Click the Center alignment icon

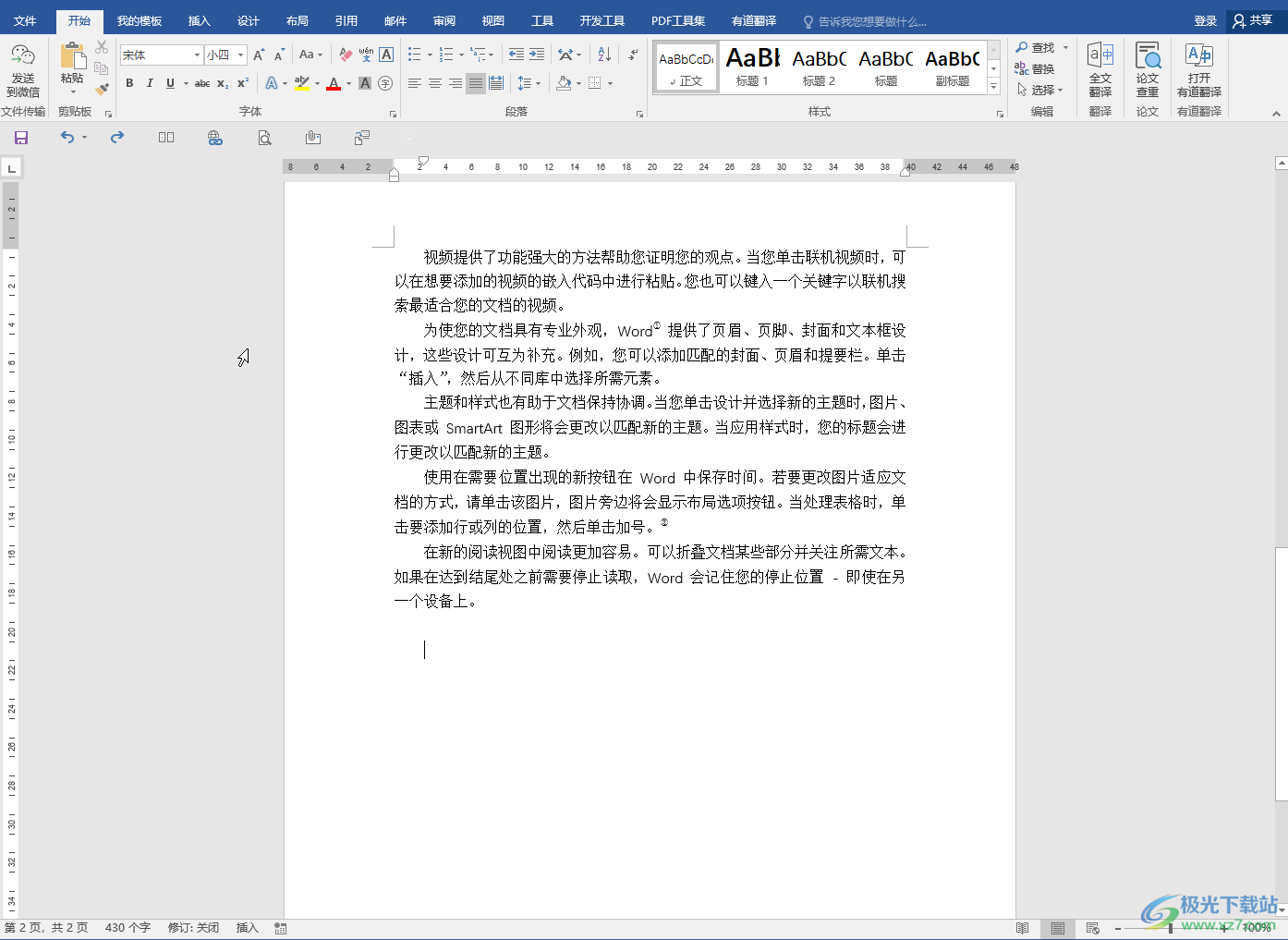(x=435, y=83)
